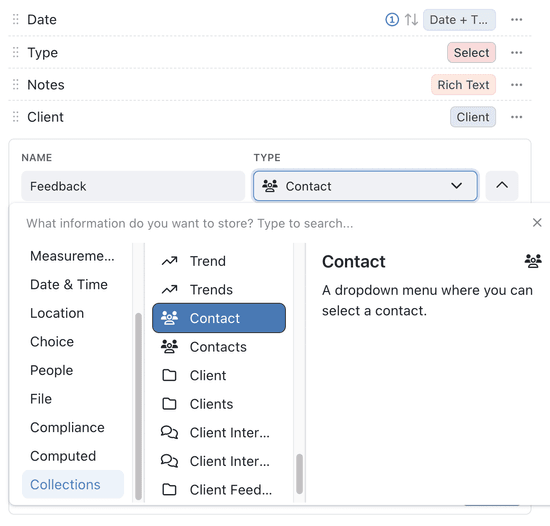Click the Rich Text type badge
This screenshot has width=550, height=526.
[x=463, y=85]
